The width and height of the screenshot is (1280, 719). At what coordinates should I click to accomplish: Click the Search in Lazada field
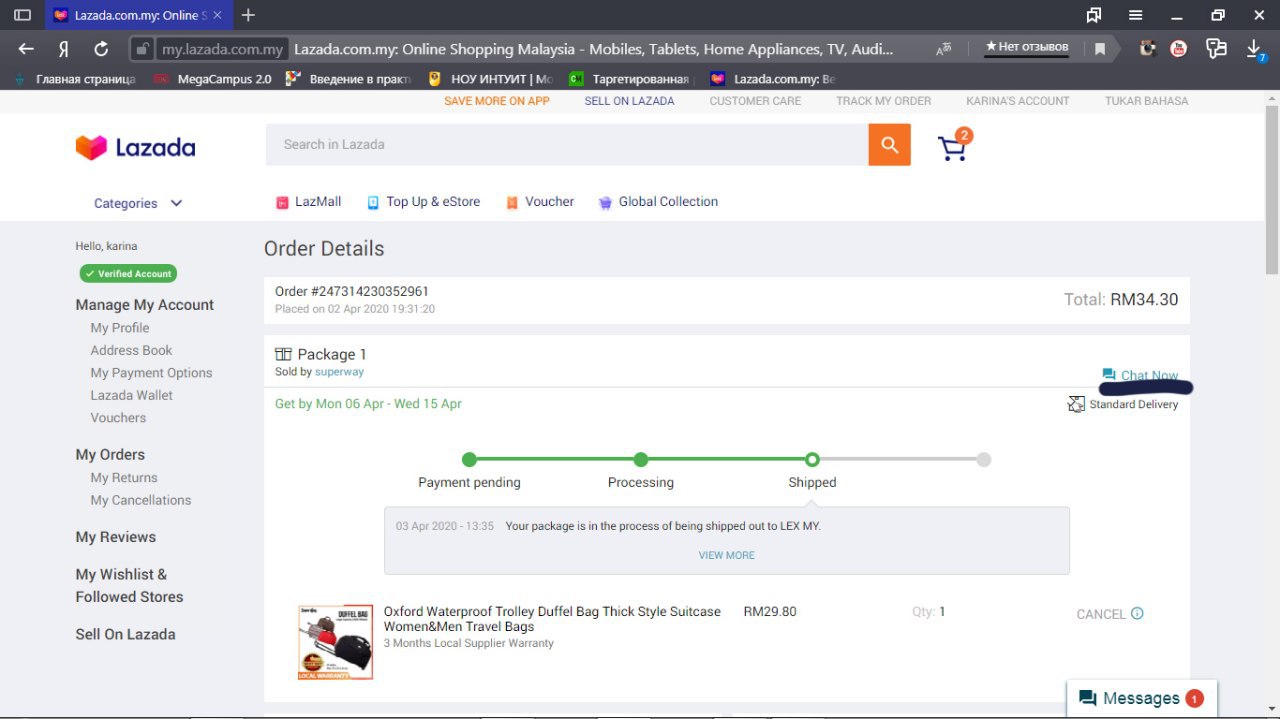(566, 145)
